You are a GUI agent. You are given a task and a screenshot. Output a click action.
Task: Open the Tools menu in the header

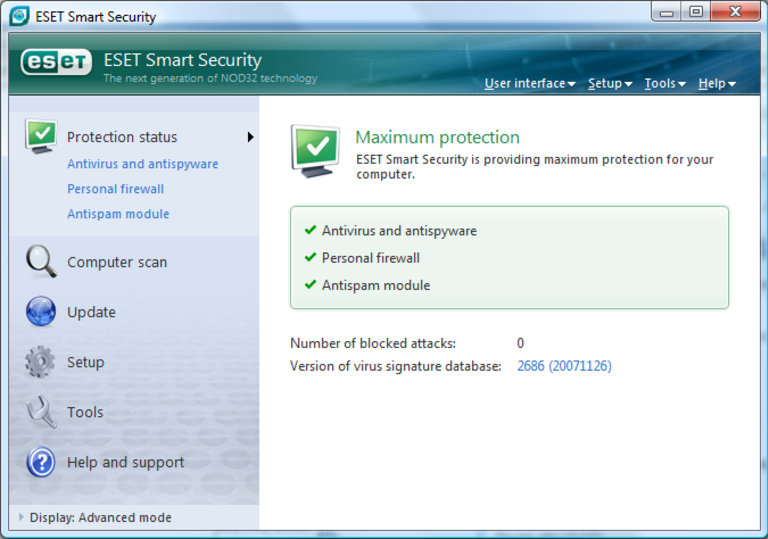point(665,84)
